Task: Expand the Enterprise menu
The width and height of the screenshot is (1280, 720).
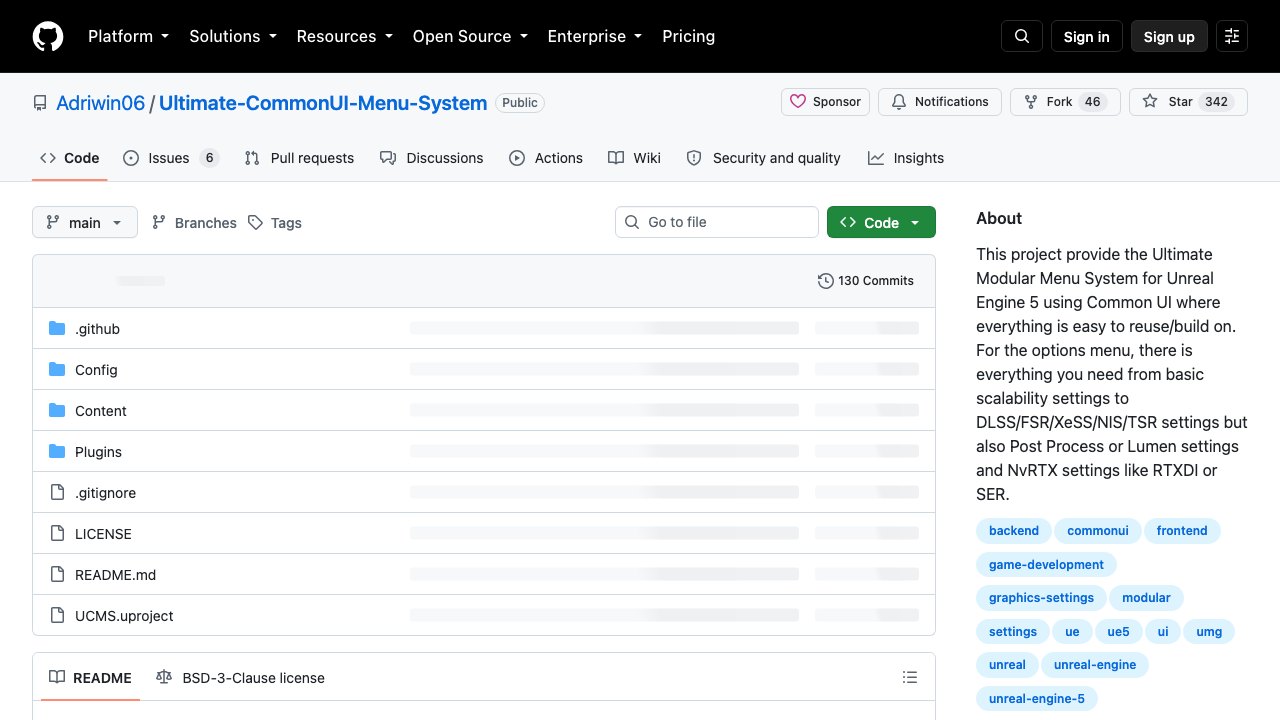Action: [594, 36]
